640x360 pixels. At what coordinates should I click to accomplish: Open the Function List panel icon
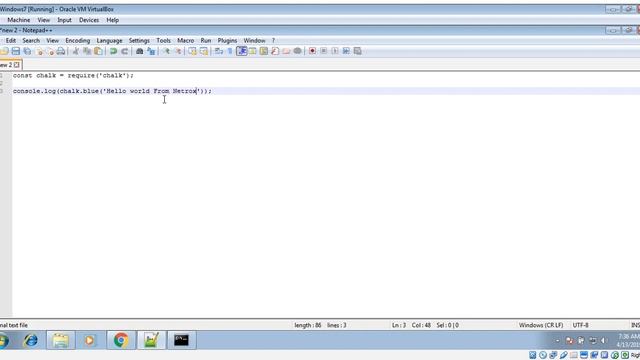tap(275, 51)
